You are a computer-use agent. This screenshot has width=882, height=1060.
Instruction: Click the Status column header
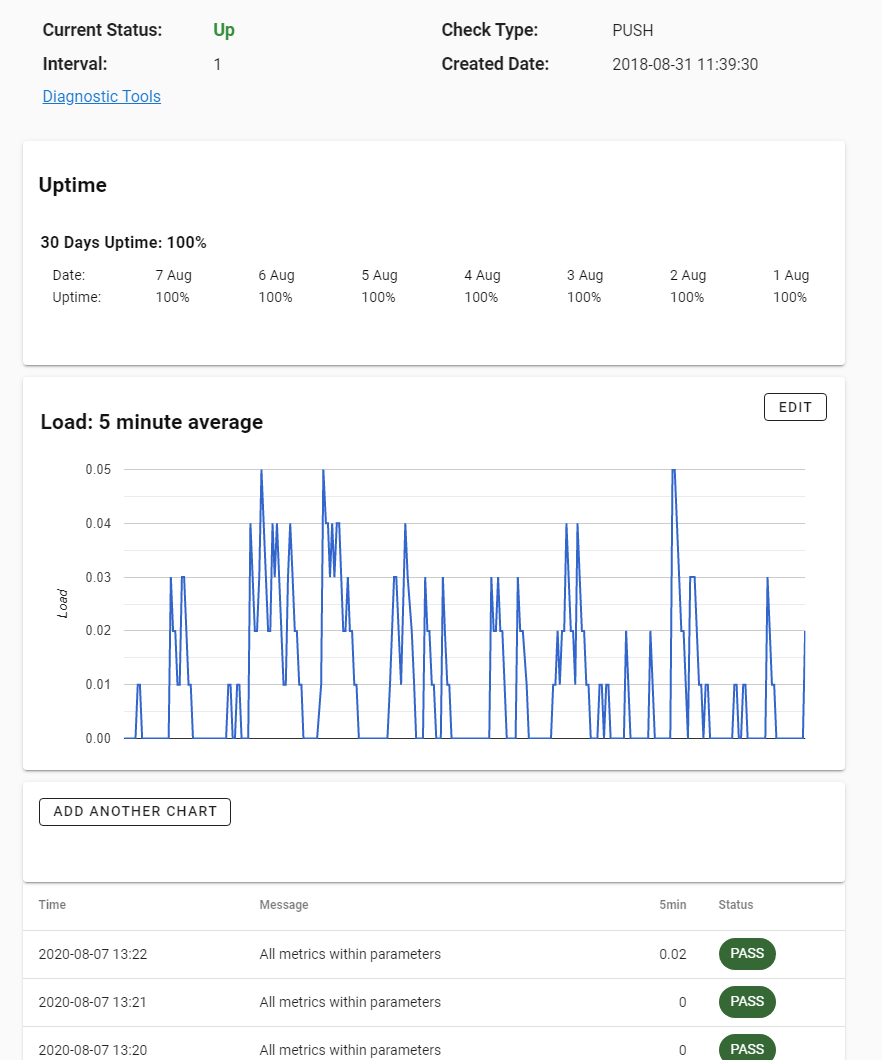click(x=735, y=905)
